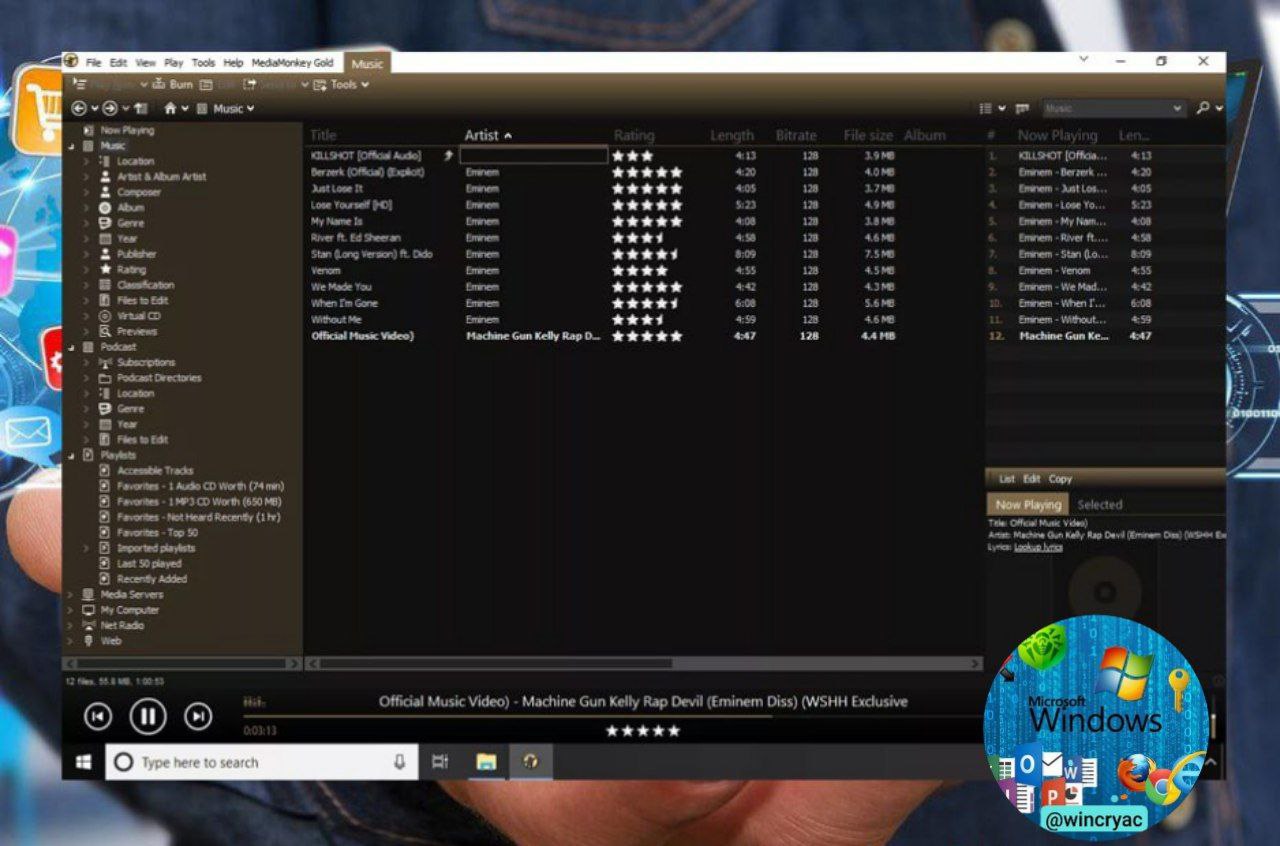The height and width of the screenshot is (846, 1280).
Task: Click the MediaMonkey taskbar icon
Action: coord(531,762)
